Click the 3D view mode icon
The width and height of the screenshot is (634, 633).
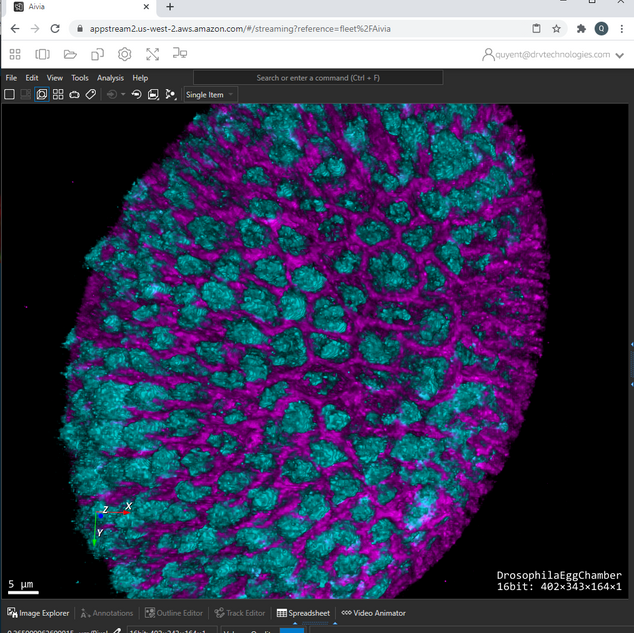[x=41, y=94]
